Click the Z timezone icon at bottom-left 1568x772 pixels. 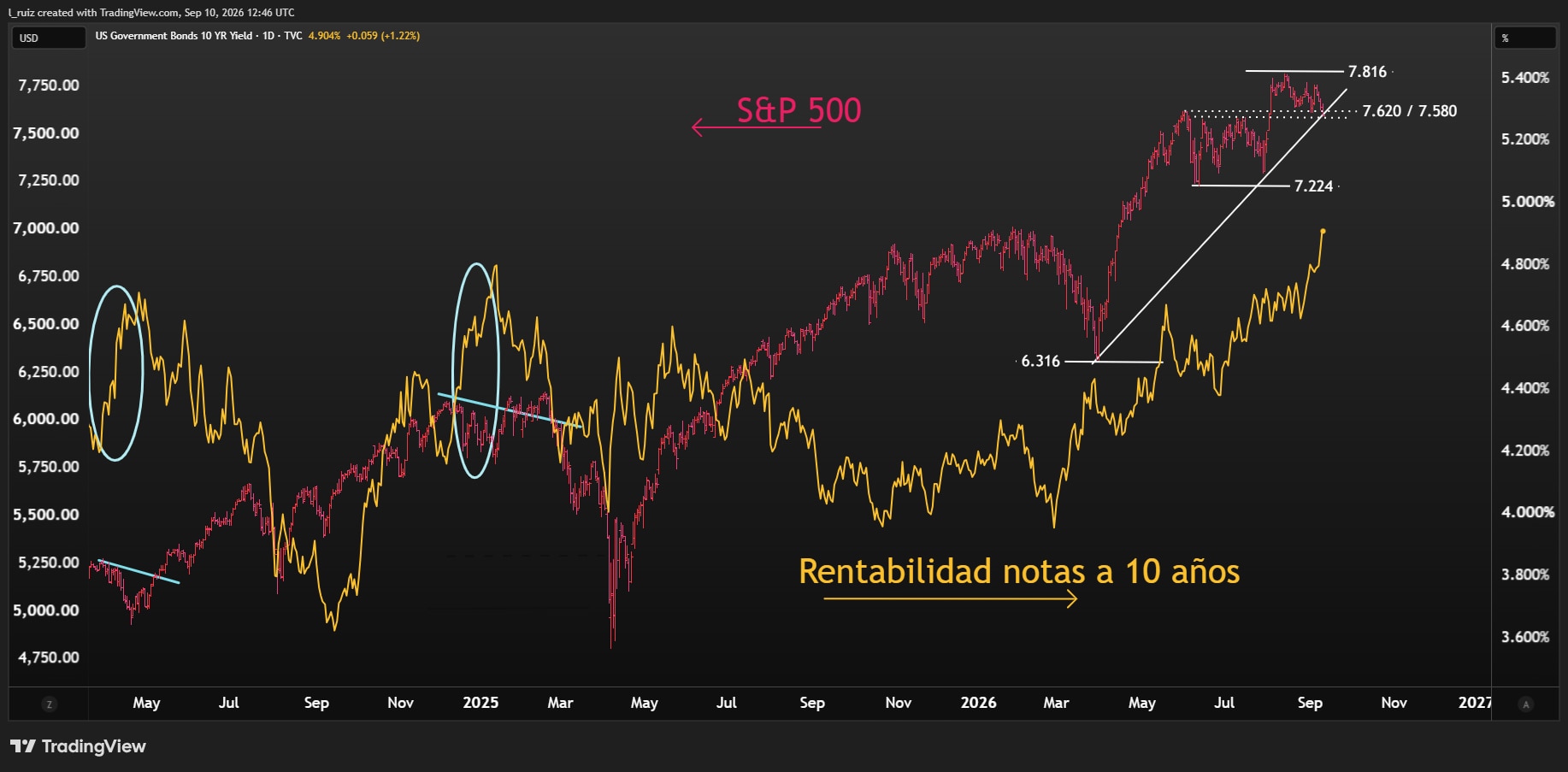click(x=49, y=704)
